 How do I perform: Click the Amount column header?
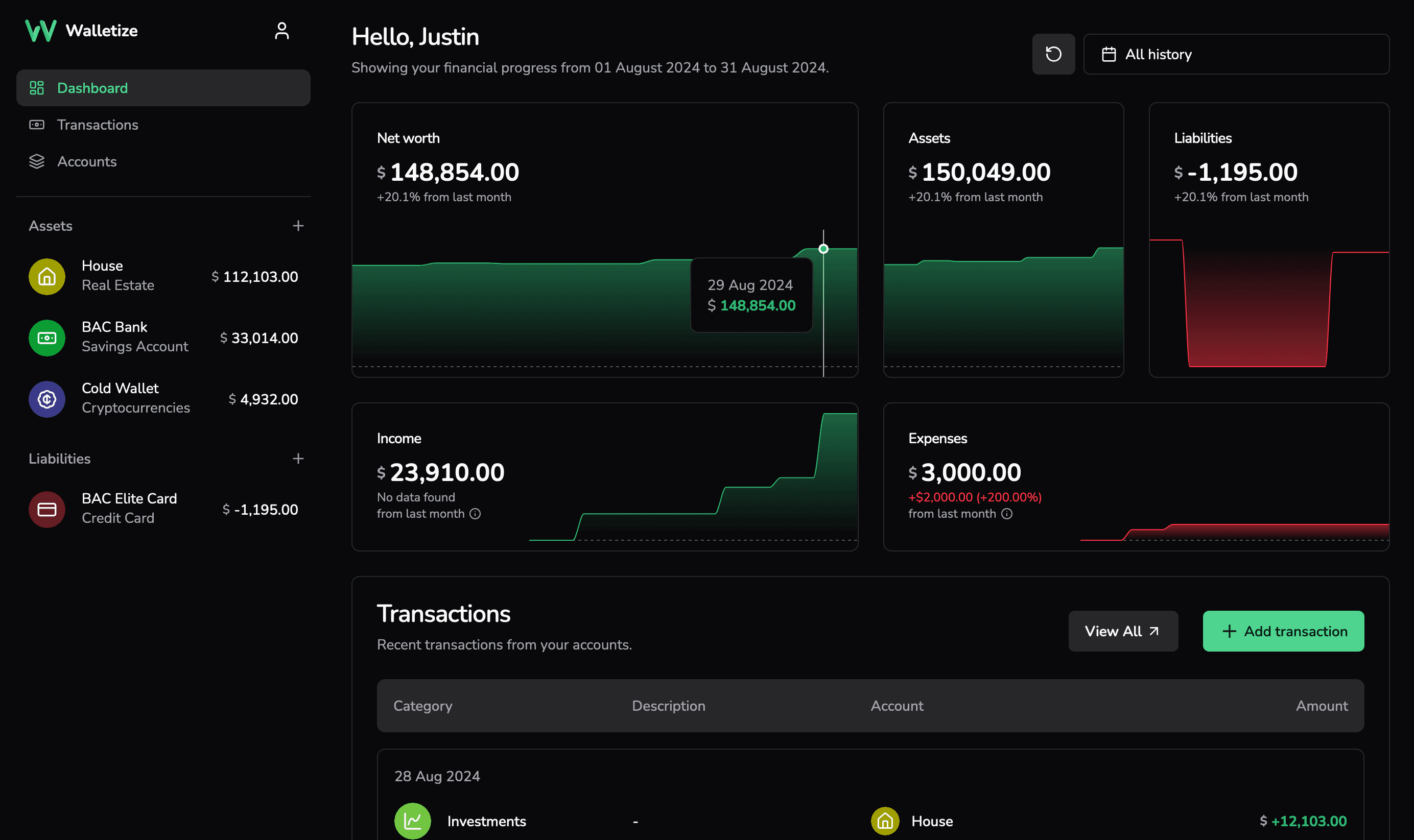pyautogui.click(x=1322, y=706)
